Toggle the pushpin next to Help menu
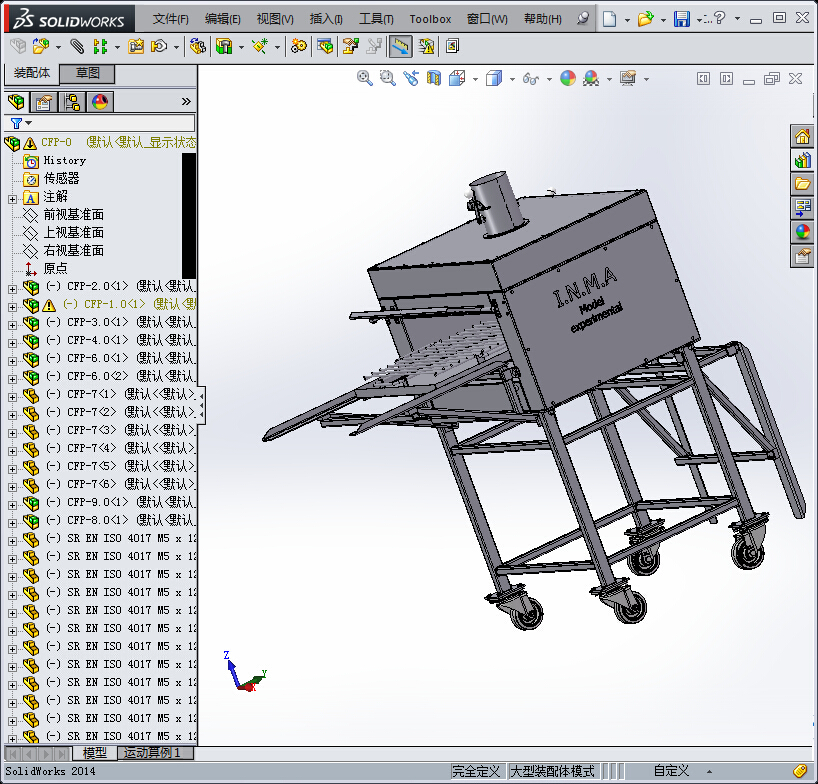 584,19
